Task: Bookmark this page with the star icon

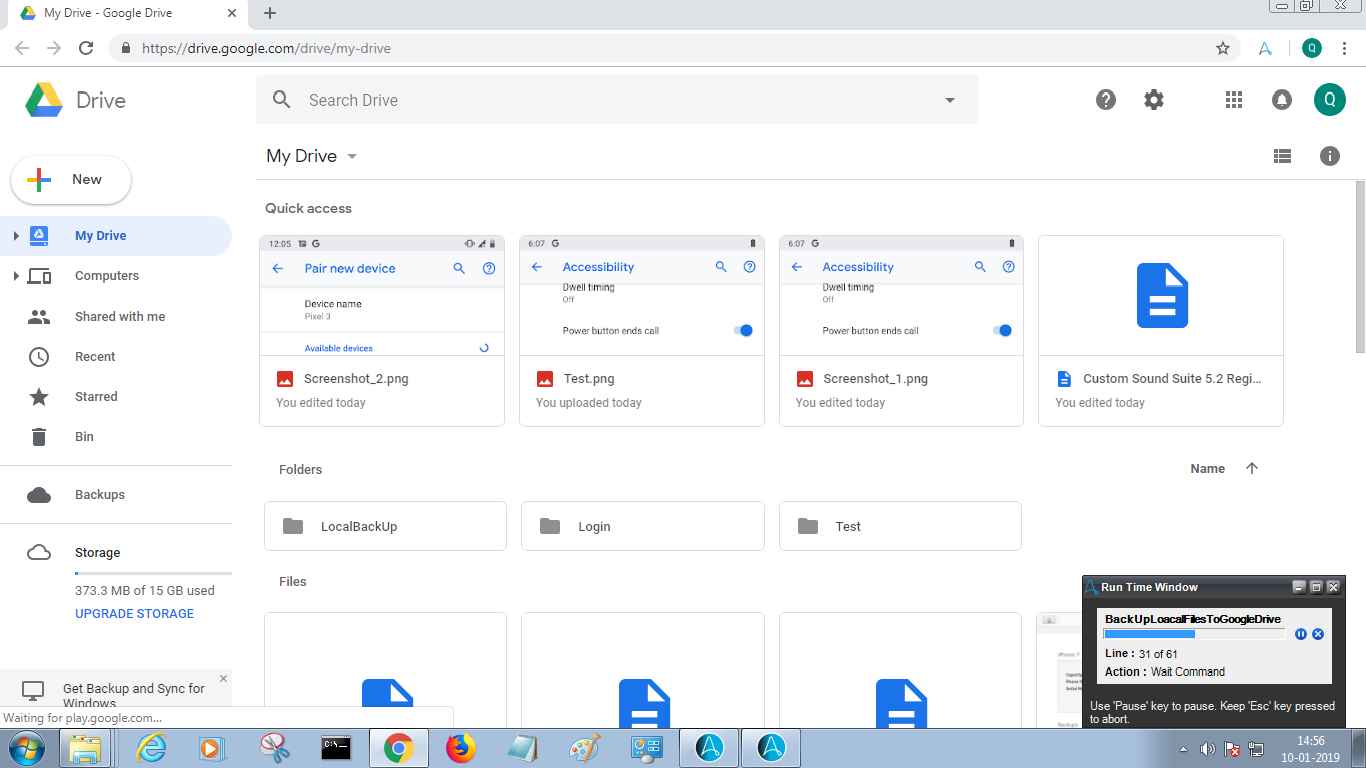Action: pos(1222,48)
